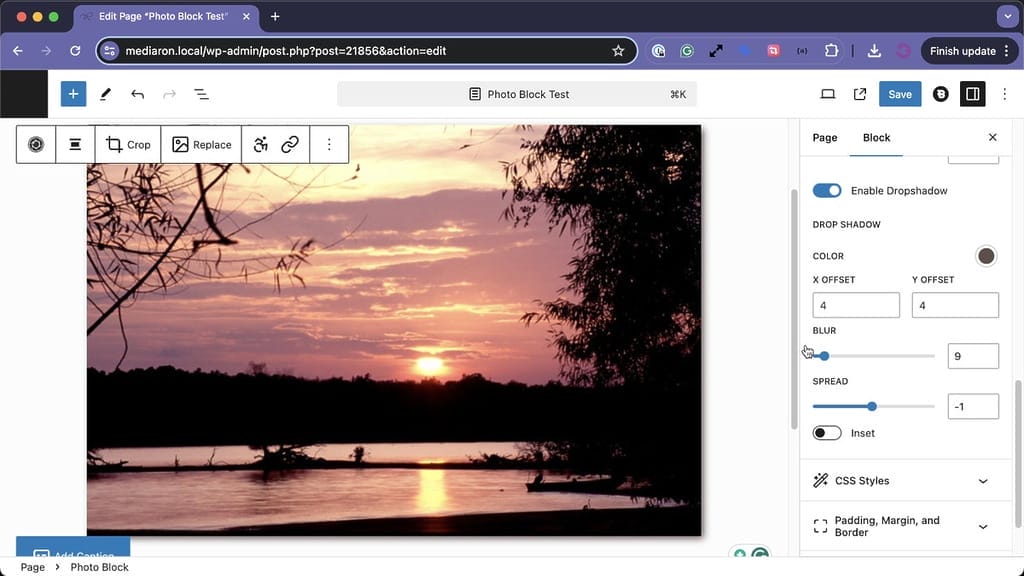Switch to the Page tab
Image resolution: width=1024 pixels, height=576 pixels.
pyautogui.click(x=824, y=137)
